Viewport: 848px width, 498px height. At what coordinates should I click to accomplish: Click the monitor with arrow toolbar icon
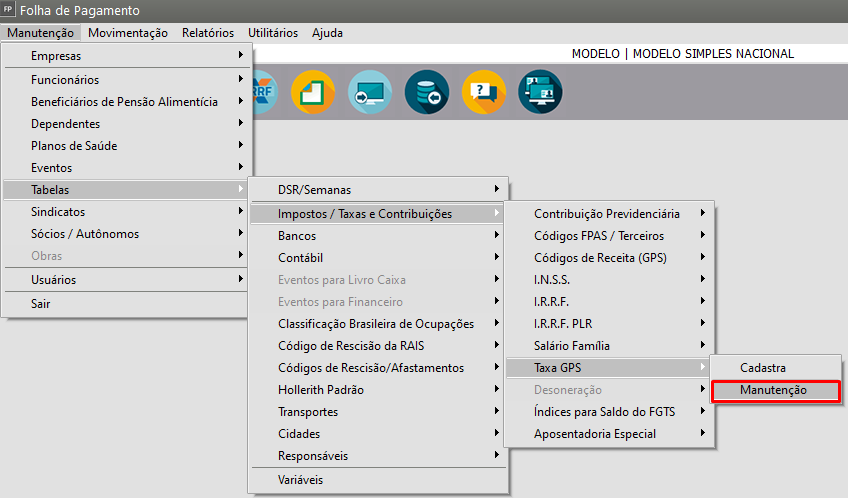pyautogui.click(x=369, y=93)
